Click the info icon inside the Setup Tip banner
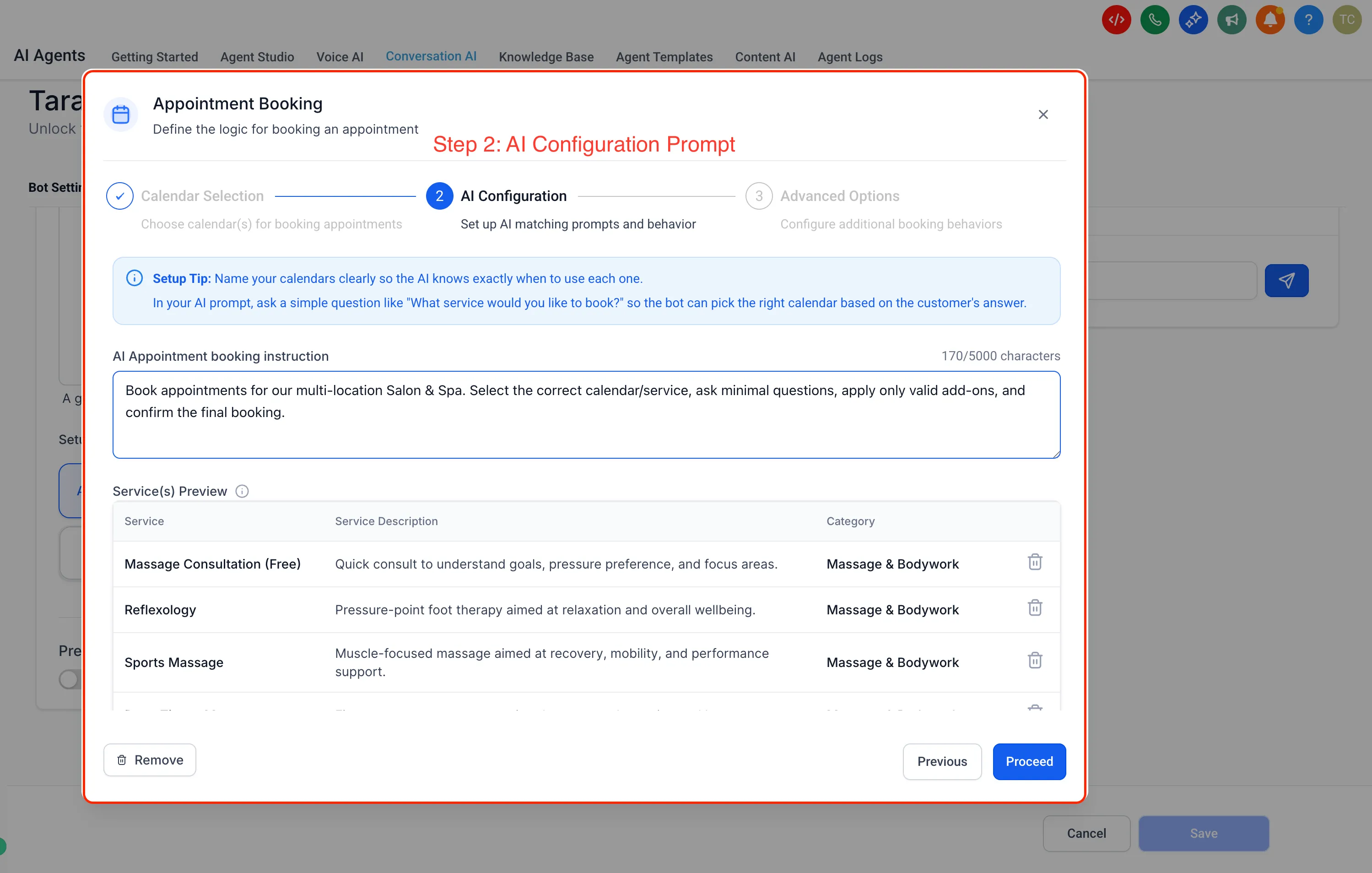This screenshot has width=1372, height=873. 134,278
